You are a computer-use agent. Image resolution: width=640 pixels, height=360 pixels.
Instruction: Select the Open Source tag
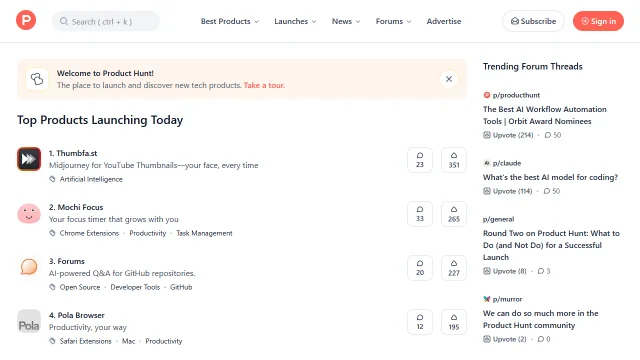coord(80,287)
